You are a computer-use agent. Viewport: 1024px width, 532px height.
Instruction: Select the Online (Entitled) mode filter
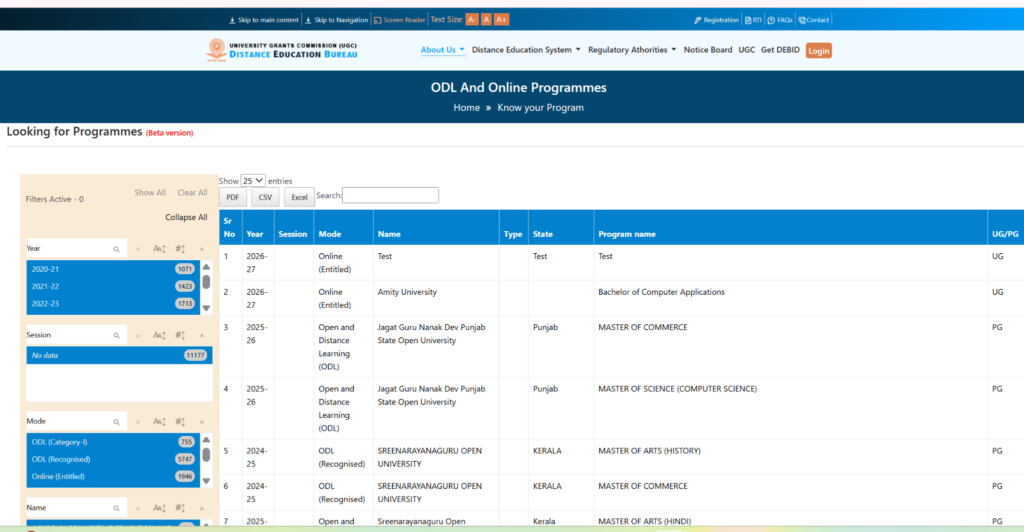point(113,477)
